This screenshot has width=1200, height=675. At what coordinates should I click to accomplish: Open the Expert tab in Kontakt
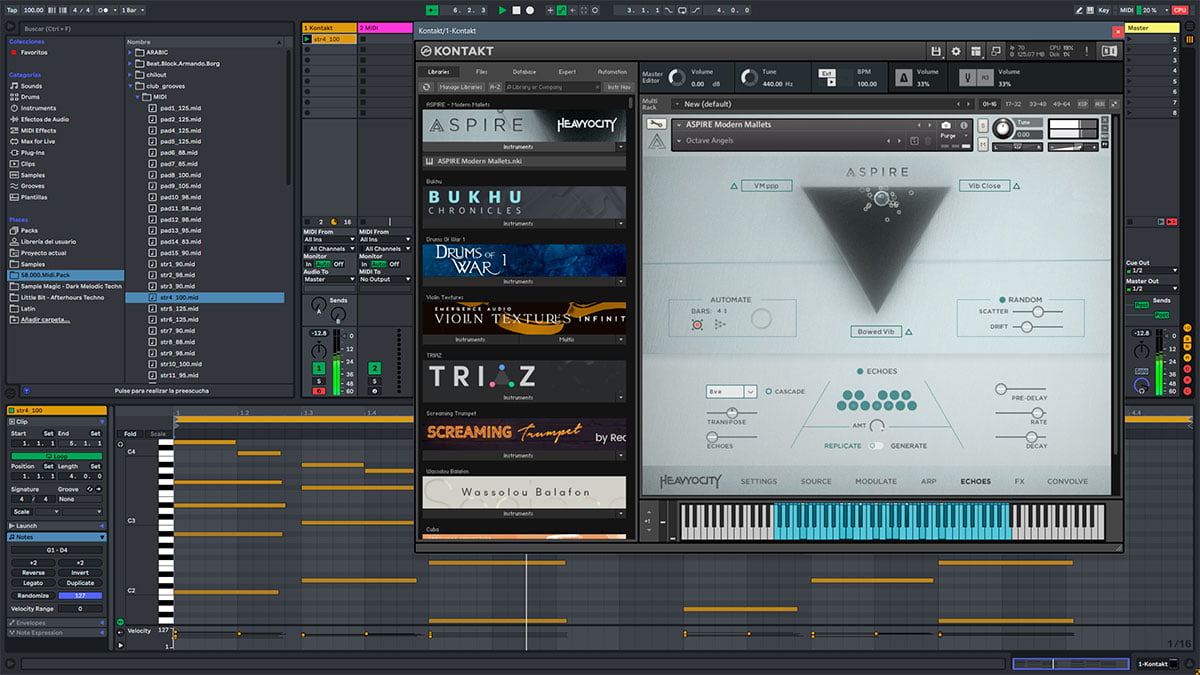567,72
